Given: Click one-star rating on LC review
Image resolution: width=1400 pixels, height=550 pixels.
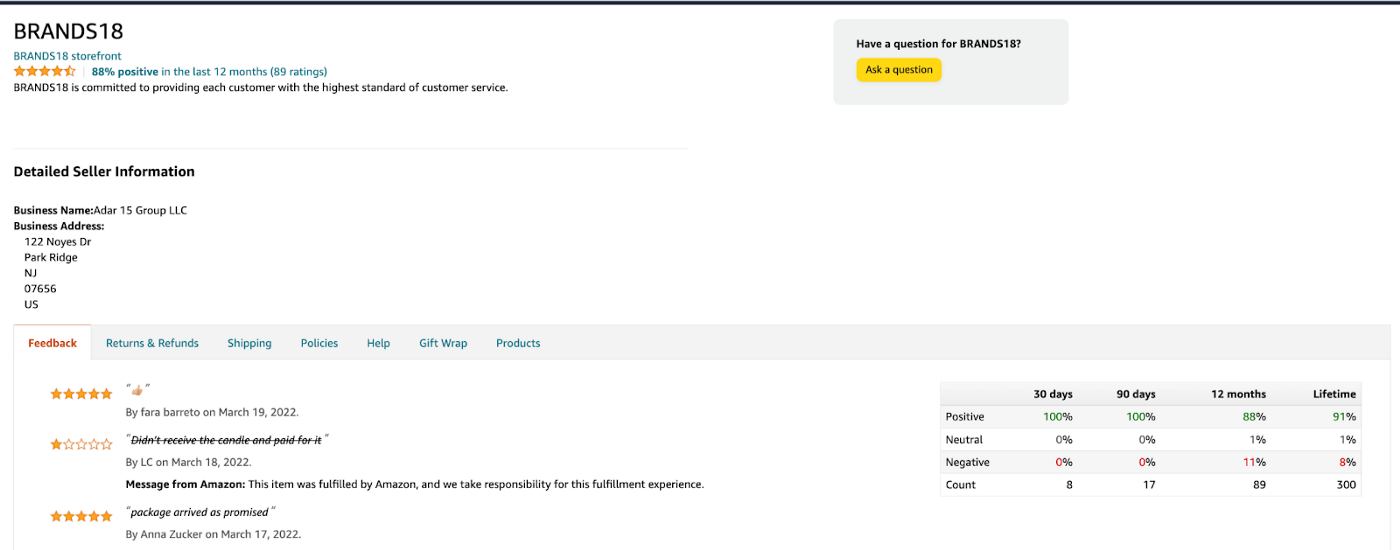Looking at the screenshot, I should [82, 444].
